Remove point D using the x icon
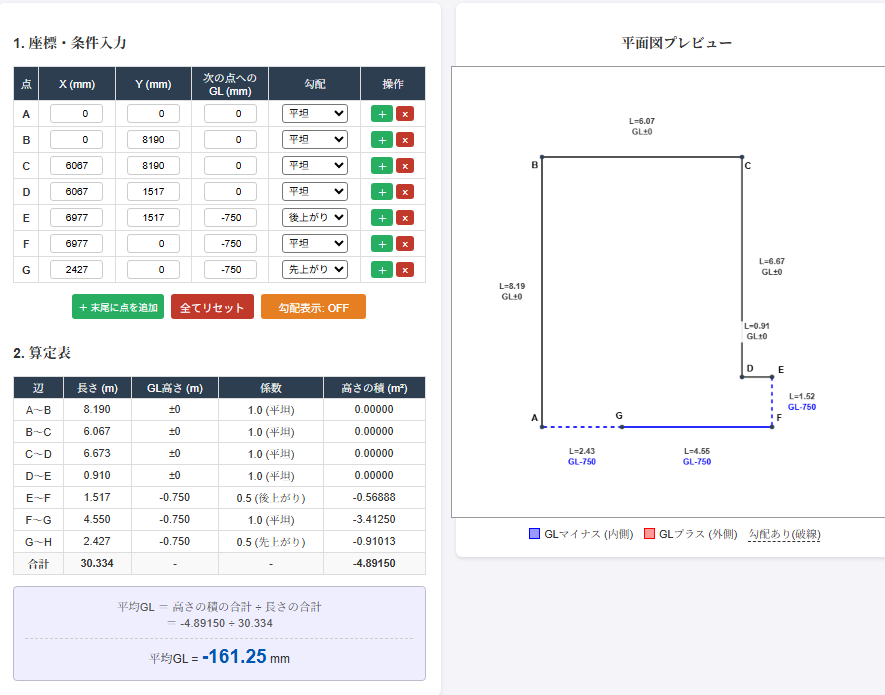 click(x=405, y=192)
